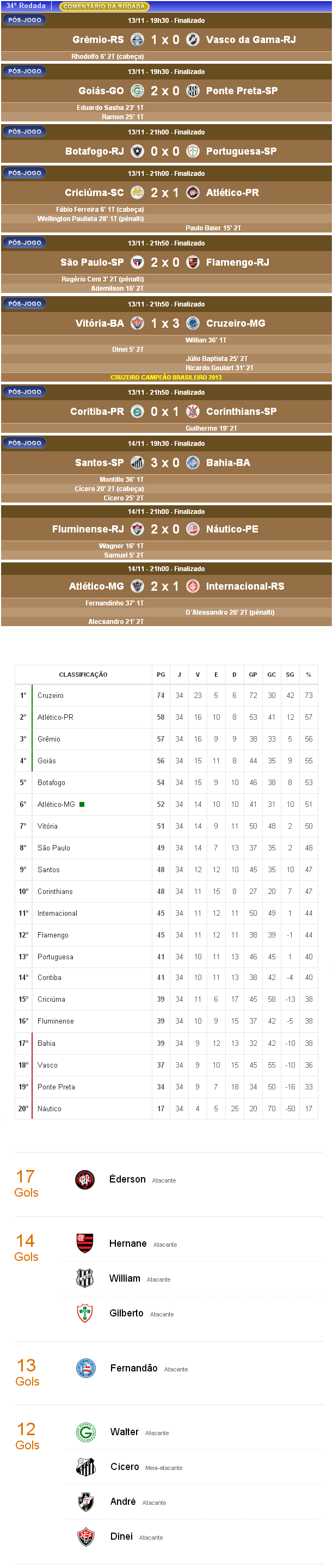Click Vasco da Gama crest in first match
The height and width of the screenshot is (1568, 333).
(x=193, y=40)
